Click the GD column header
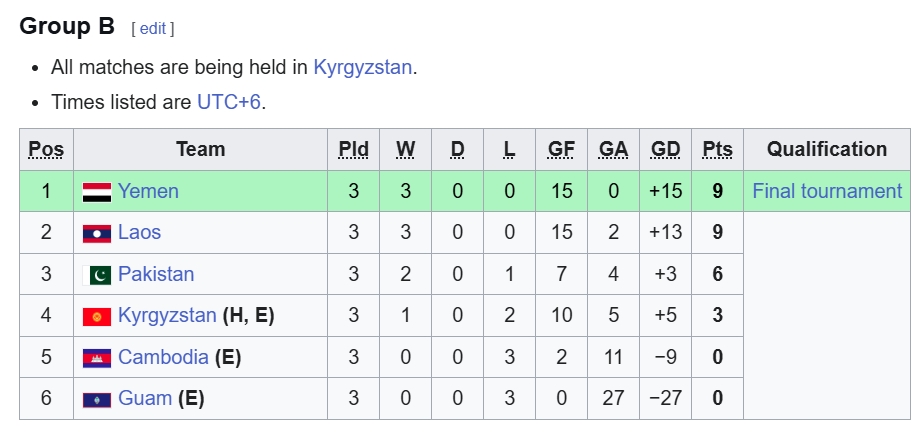Image resolution: width=924 pixels, height=436 pixels. click(x=665, y=150)
